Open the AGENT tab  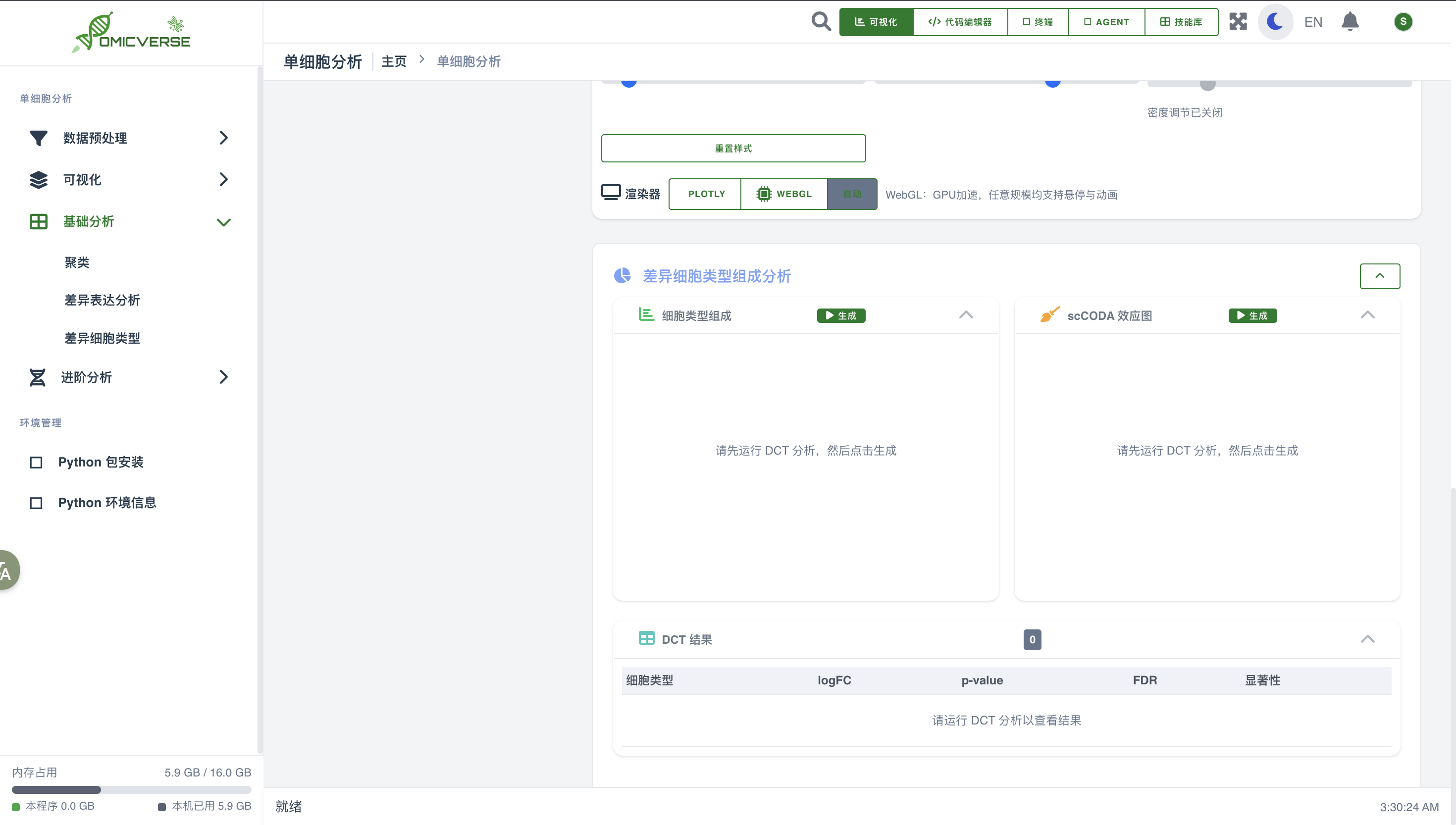[x=1106, y=21]
